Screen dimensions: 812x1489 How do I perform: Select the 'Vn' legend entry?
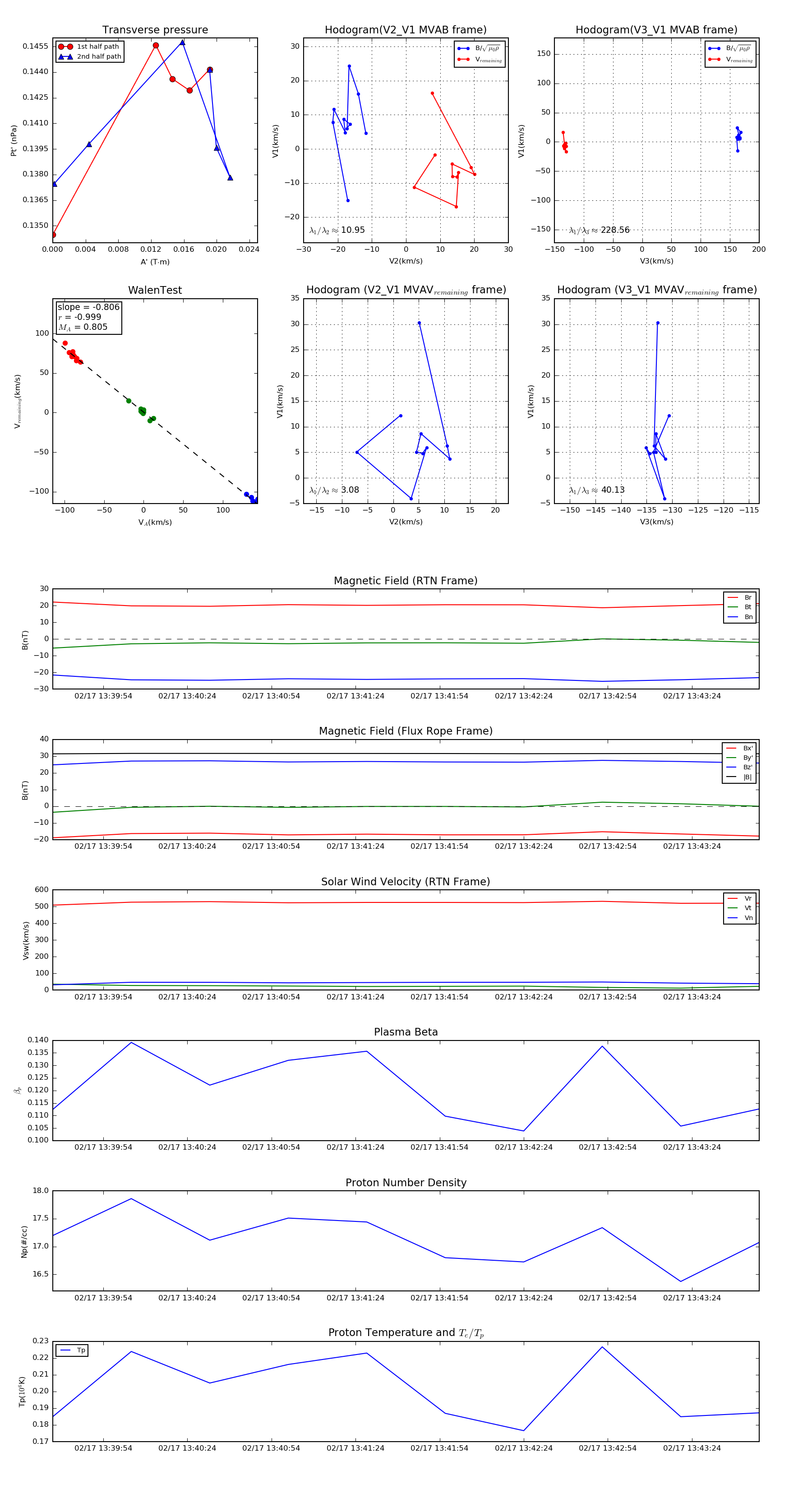coord(740,918)
